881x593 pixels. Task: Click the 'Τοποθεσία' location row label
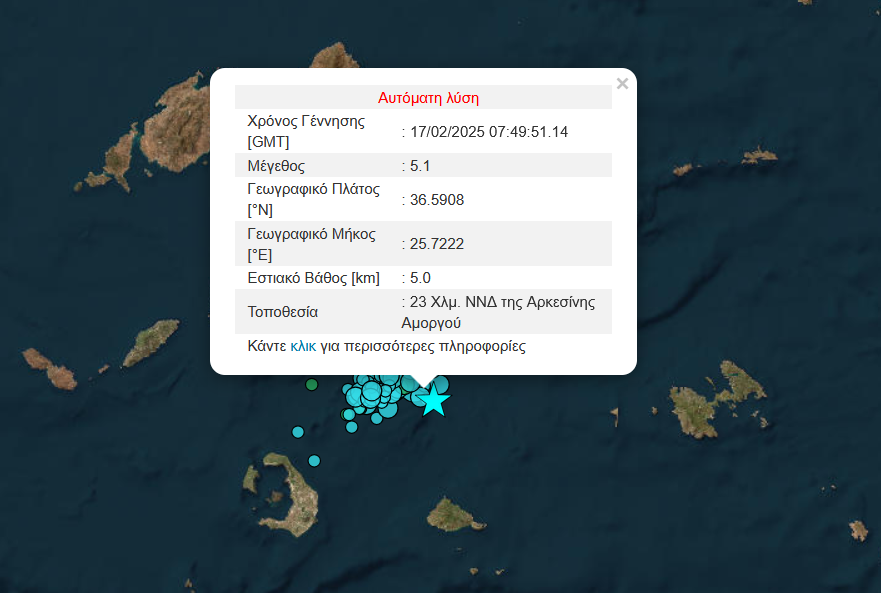pyautogui.click(x=283, y=312)
